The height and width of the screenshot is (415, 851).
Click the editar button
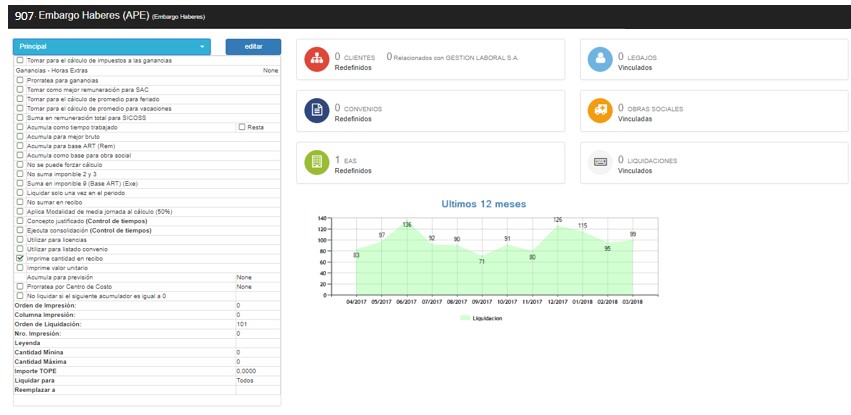click(253, 47)
